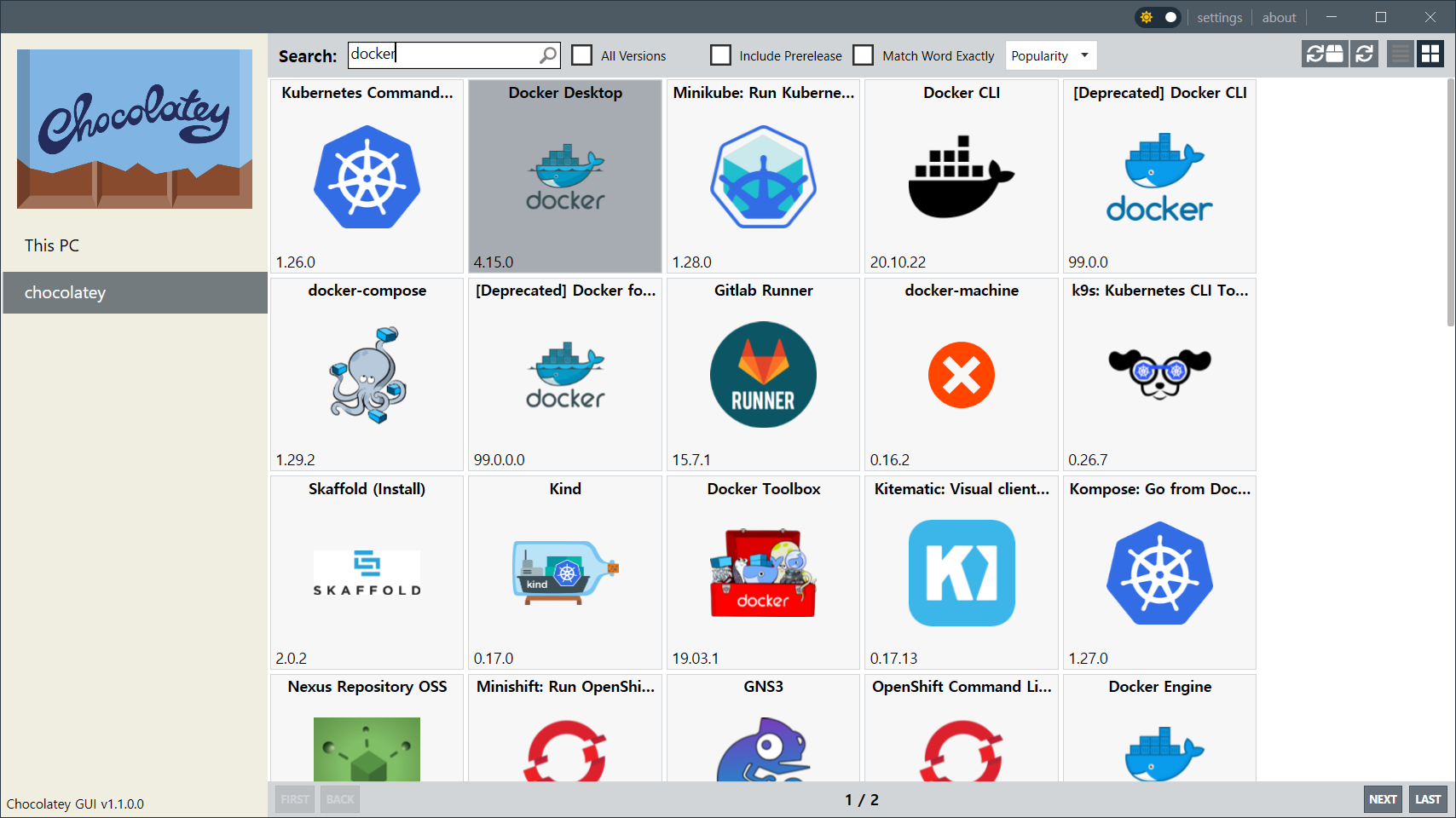This screenshot has height=818, width=1456.
Task: Open the Minikube package tile icon
Action: [763, 177]
